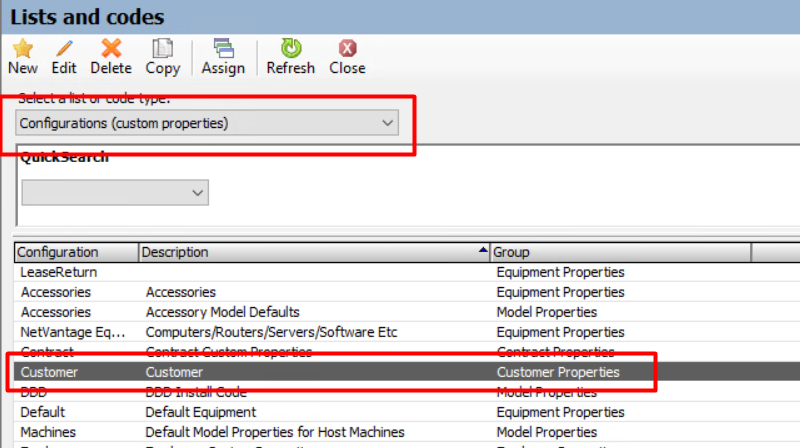Click Model Properties cell in Machines row
This screenshot has height=448, width=800.
pos(546,432)
